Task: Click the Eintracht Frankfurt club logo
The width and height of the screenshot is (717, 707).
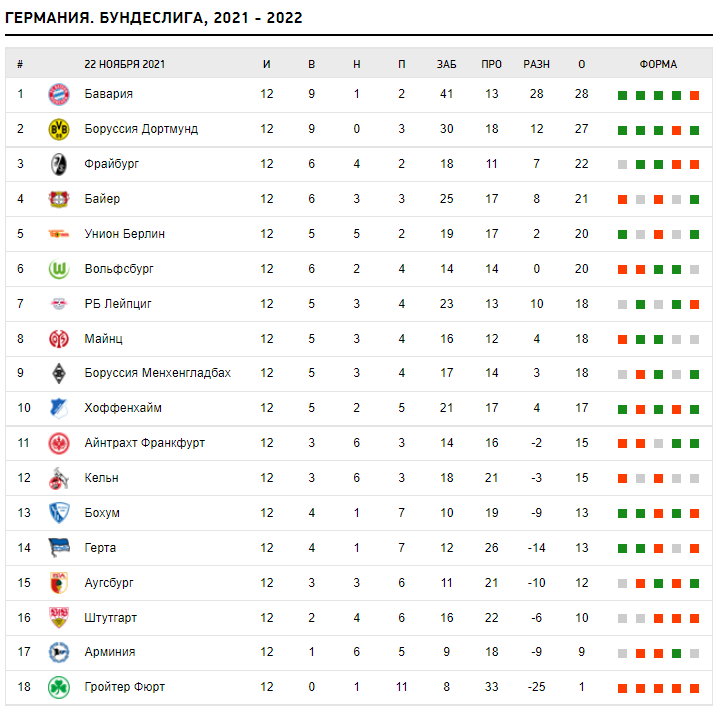Action: point(59,443)
